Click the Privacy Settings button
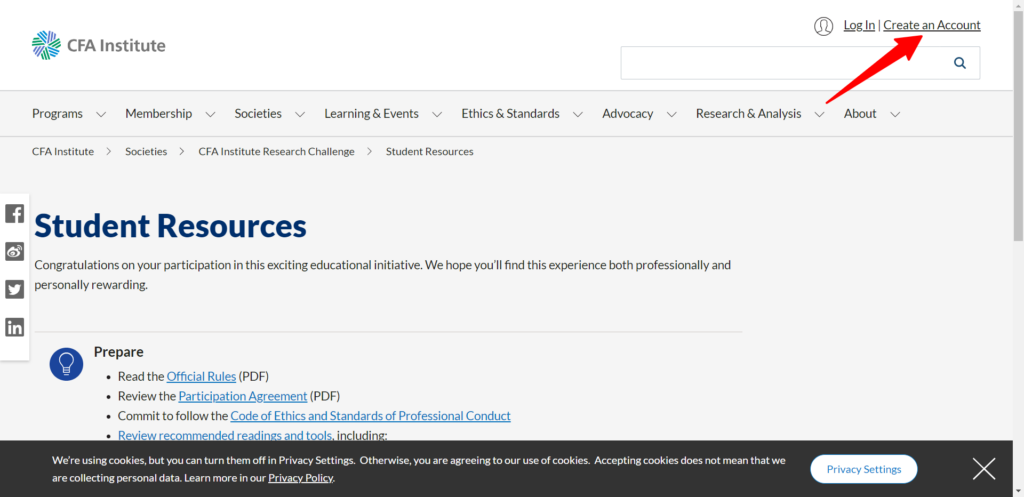Screen dimensions: 1024x497 click(863, 469)
